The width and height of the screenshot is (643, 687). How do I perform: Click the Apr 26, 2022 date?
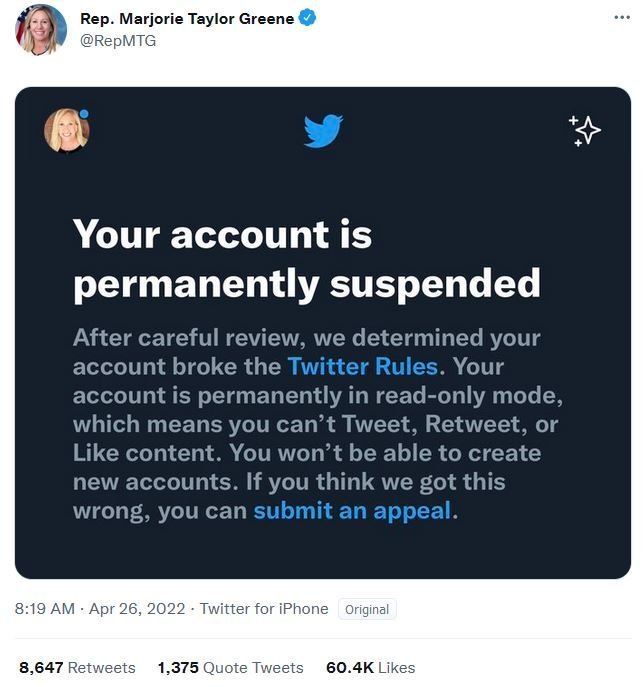pyautogui.click(x=137, y=609)
